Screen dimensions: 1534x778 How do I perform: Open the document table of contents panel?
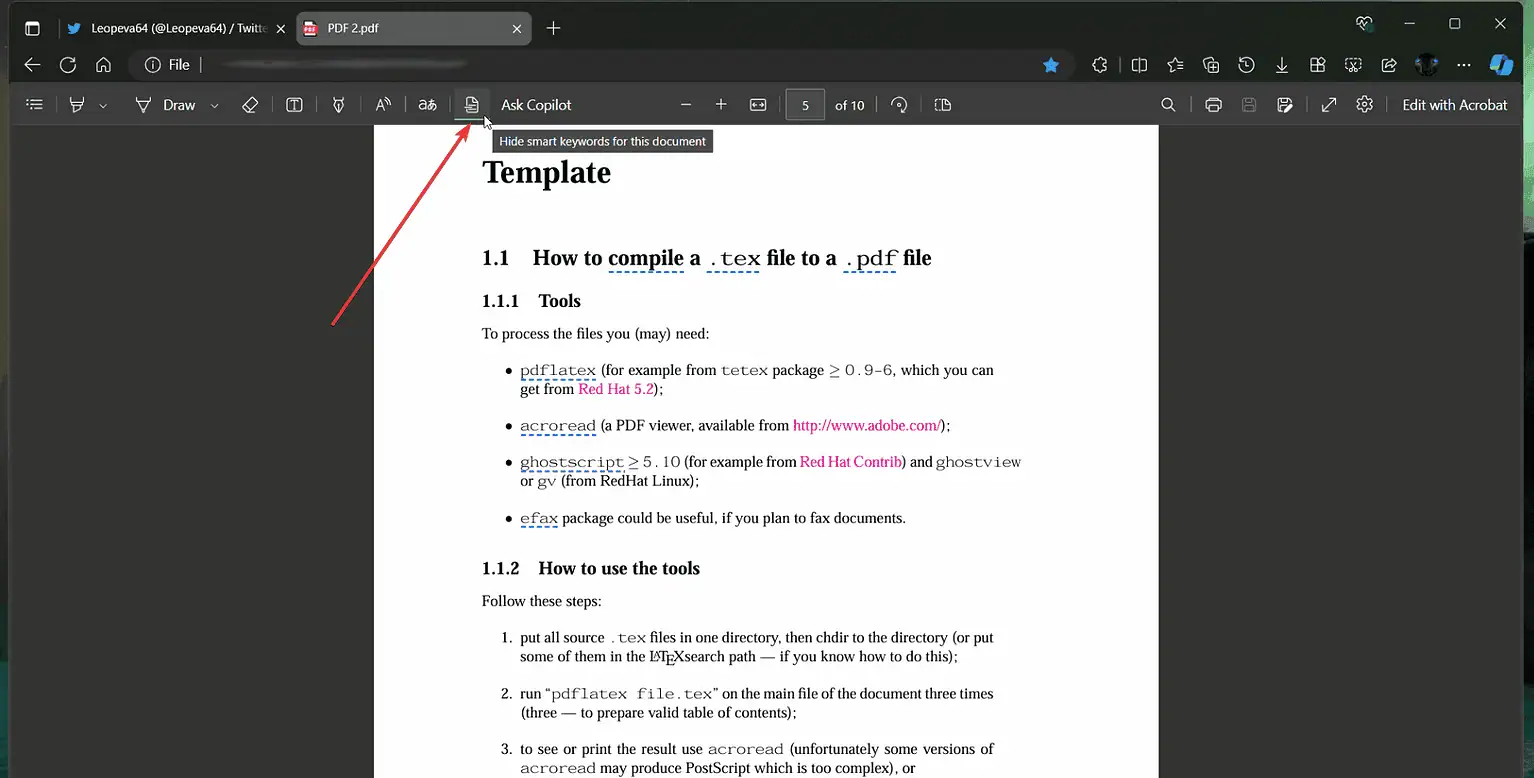tap(34, 104)
